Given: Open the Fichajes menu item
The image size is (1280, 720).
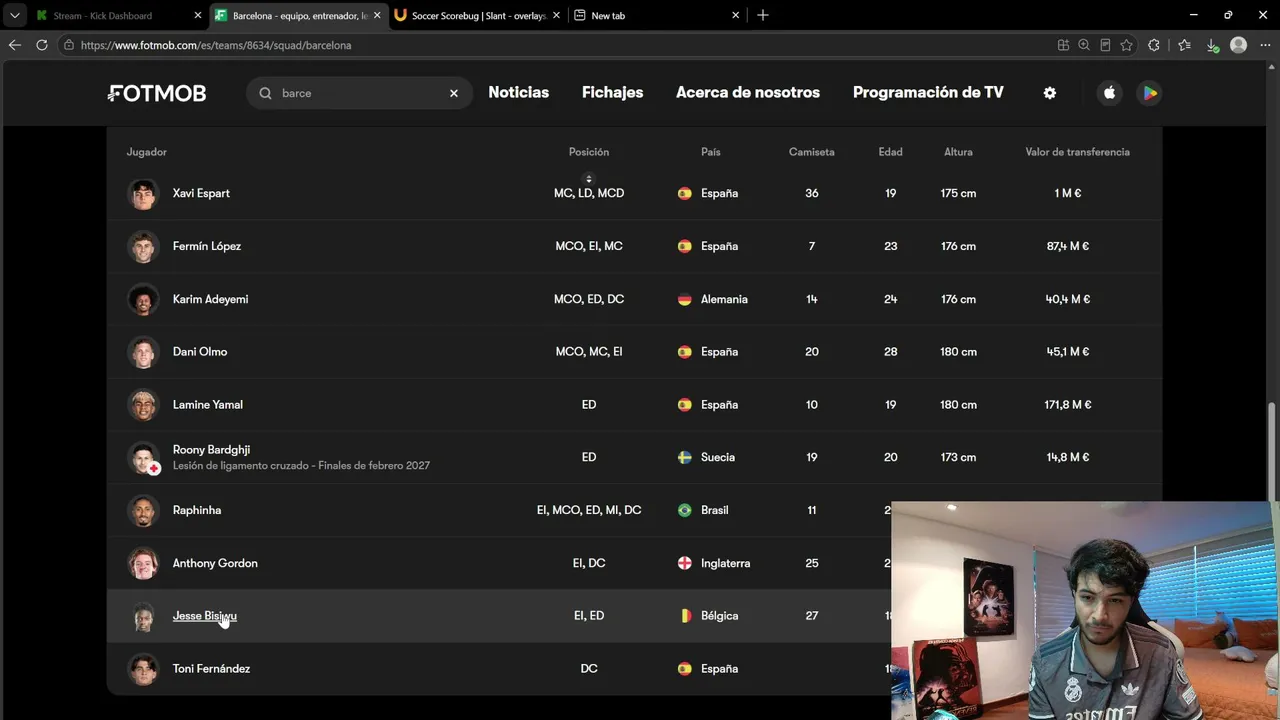Looking at the screenshot, I should coord(612,92).
